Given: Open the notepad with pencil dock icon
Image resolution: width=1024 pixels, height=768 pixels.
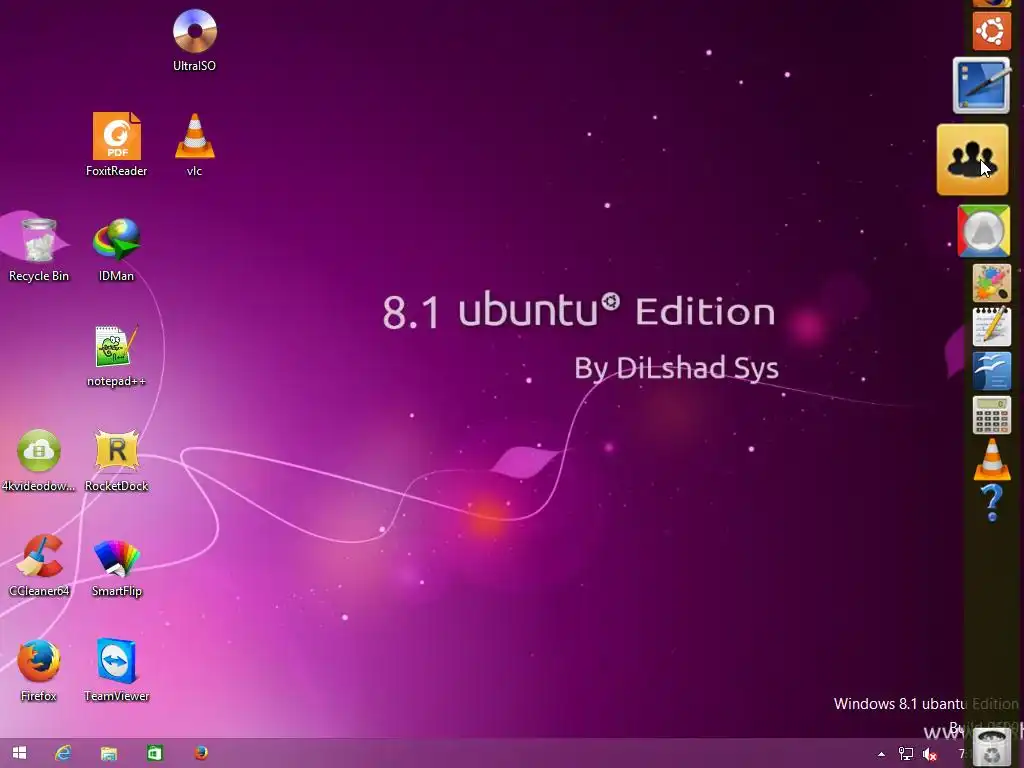Looking at the screenshot, I should [x=991, y=326].
